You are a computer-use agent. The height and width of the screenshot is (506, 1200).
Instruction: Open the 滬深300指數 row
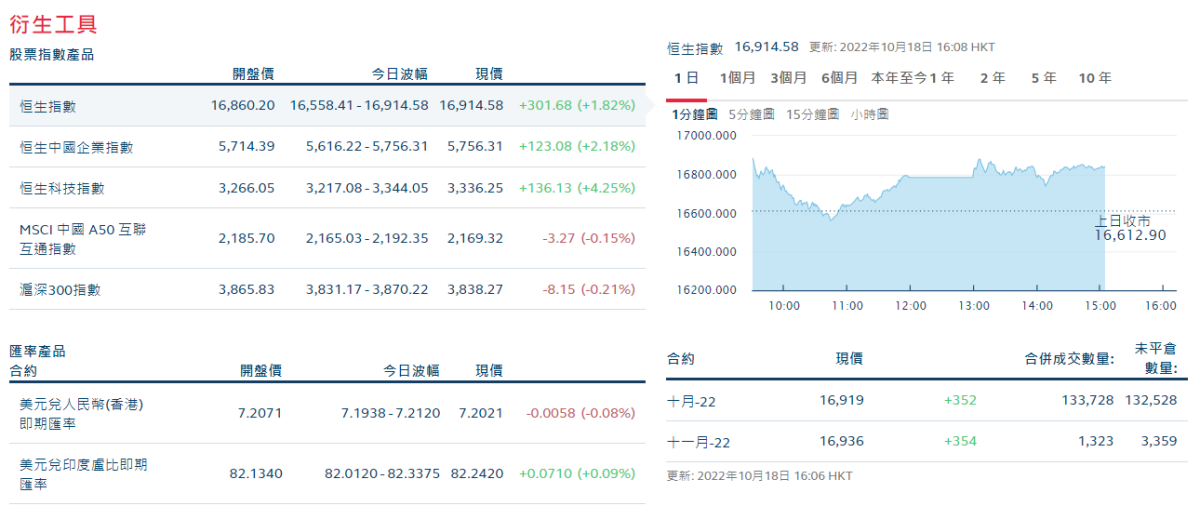coord(61,290)
